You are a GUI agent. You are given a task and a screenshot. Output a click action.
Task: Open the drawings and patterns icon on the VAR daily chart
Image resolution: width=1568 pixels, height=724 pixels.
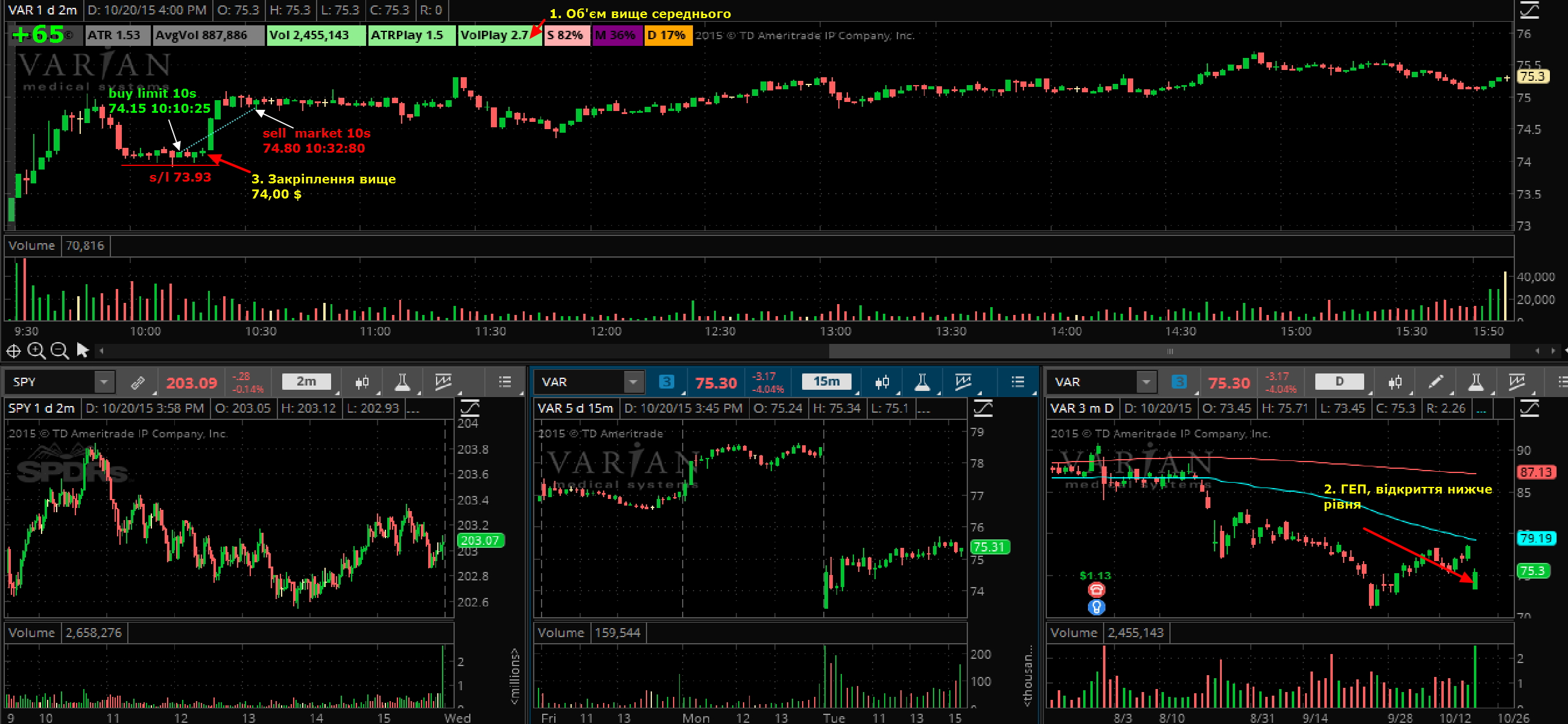pos(1517,382)
